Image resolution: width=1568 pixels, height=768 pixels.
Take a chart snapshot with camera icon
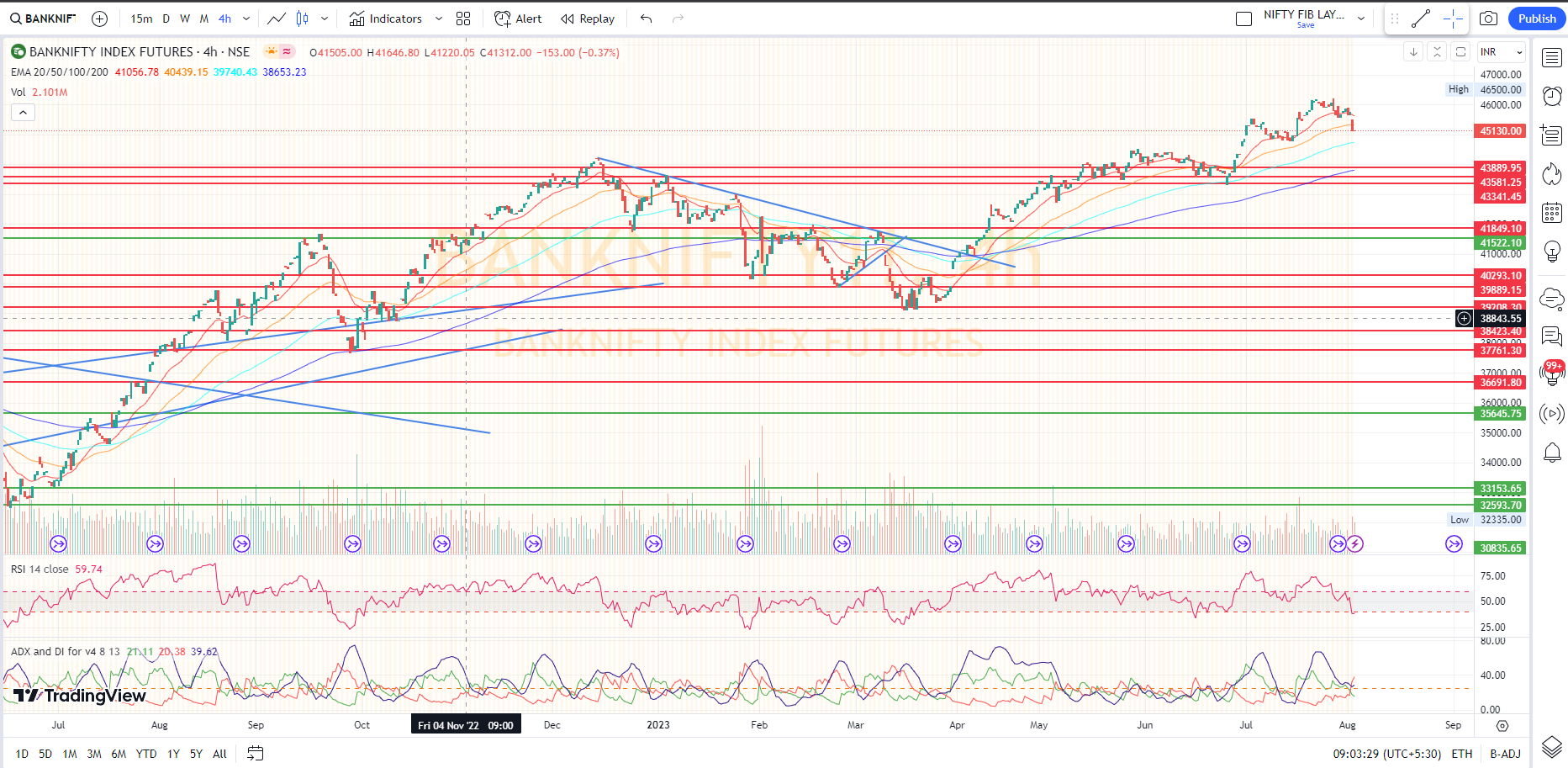tap(1488, 19)
